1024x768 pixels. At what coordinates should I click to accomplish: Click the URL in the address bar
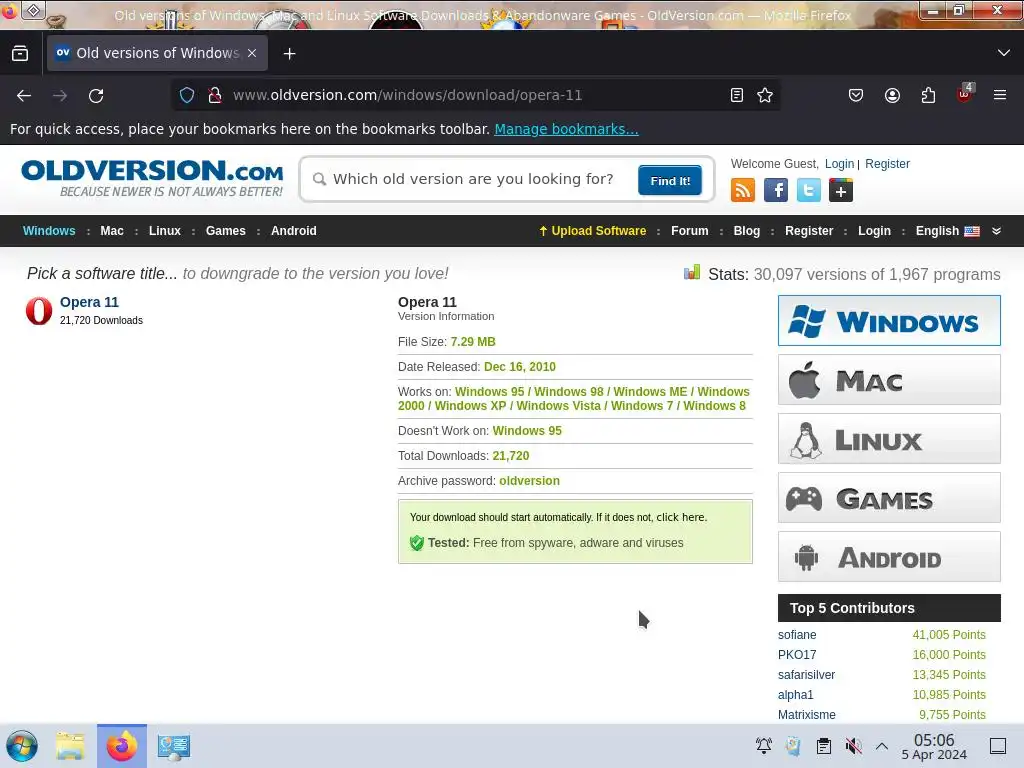tap(408, 95)
